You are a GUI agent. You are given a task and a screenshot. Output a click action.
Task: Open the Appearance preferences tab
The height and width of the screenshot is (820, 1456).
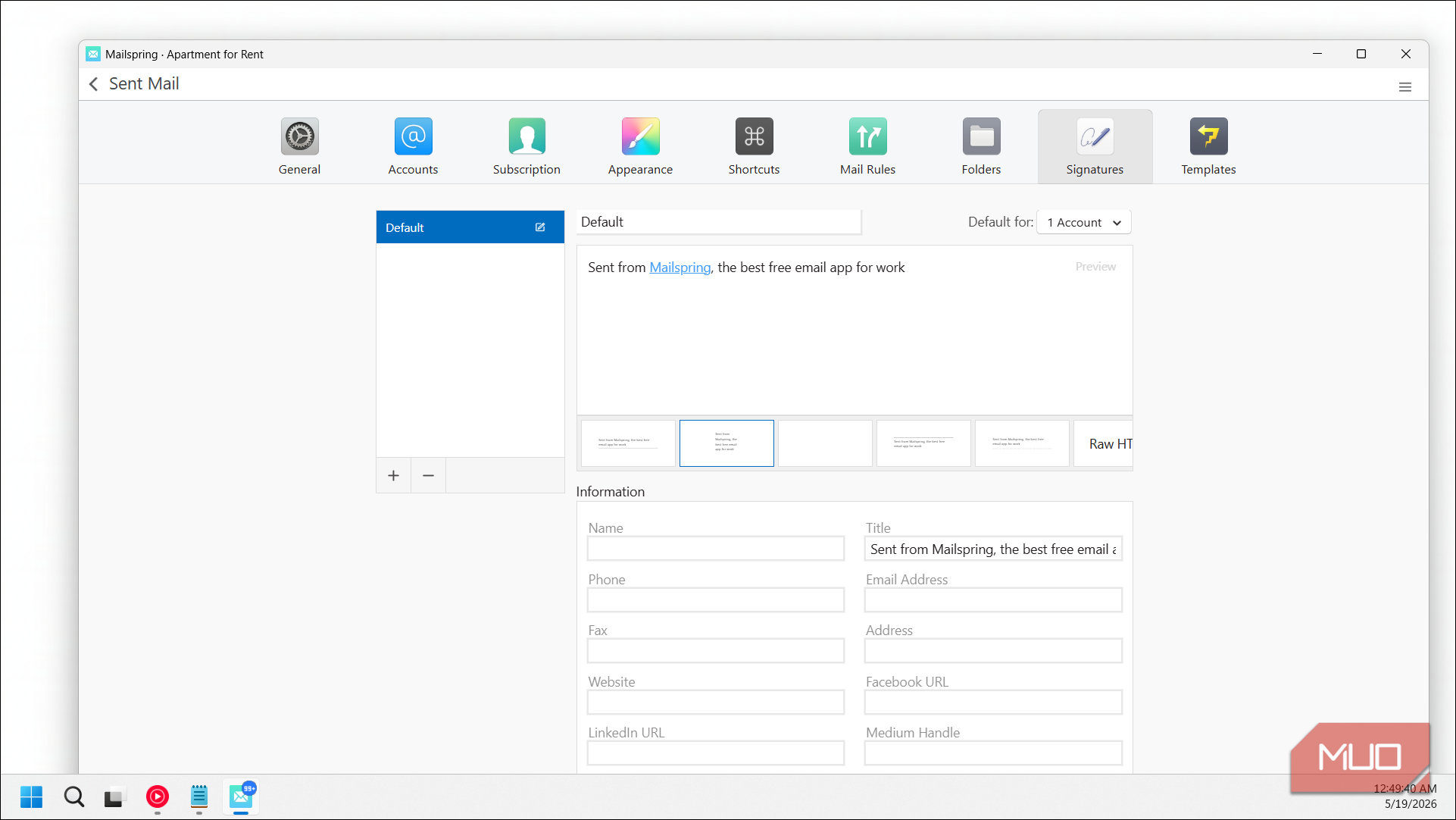tap(640, 147)
